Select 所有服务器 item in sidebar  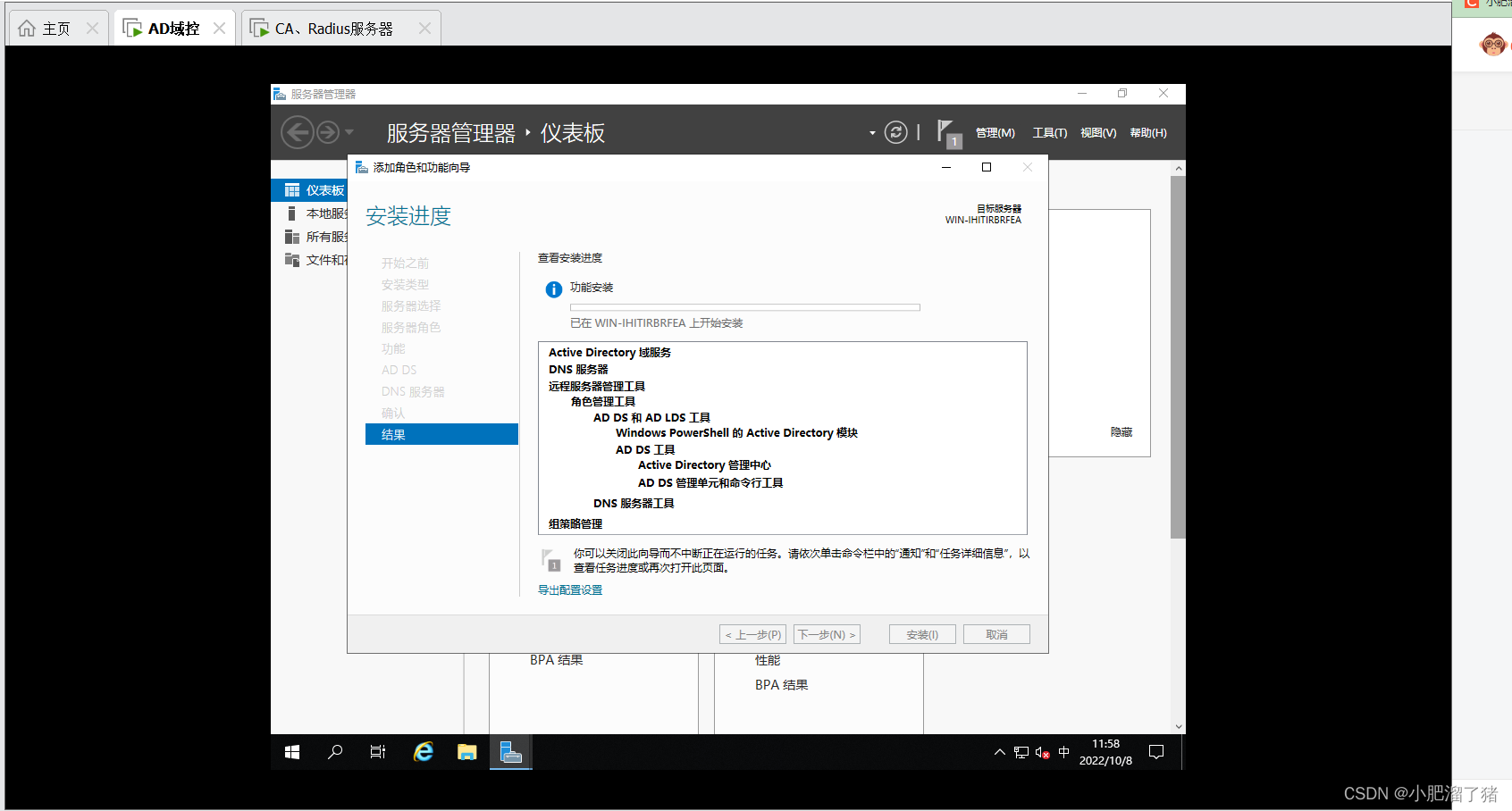click(x=309, y=237)
